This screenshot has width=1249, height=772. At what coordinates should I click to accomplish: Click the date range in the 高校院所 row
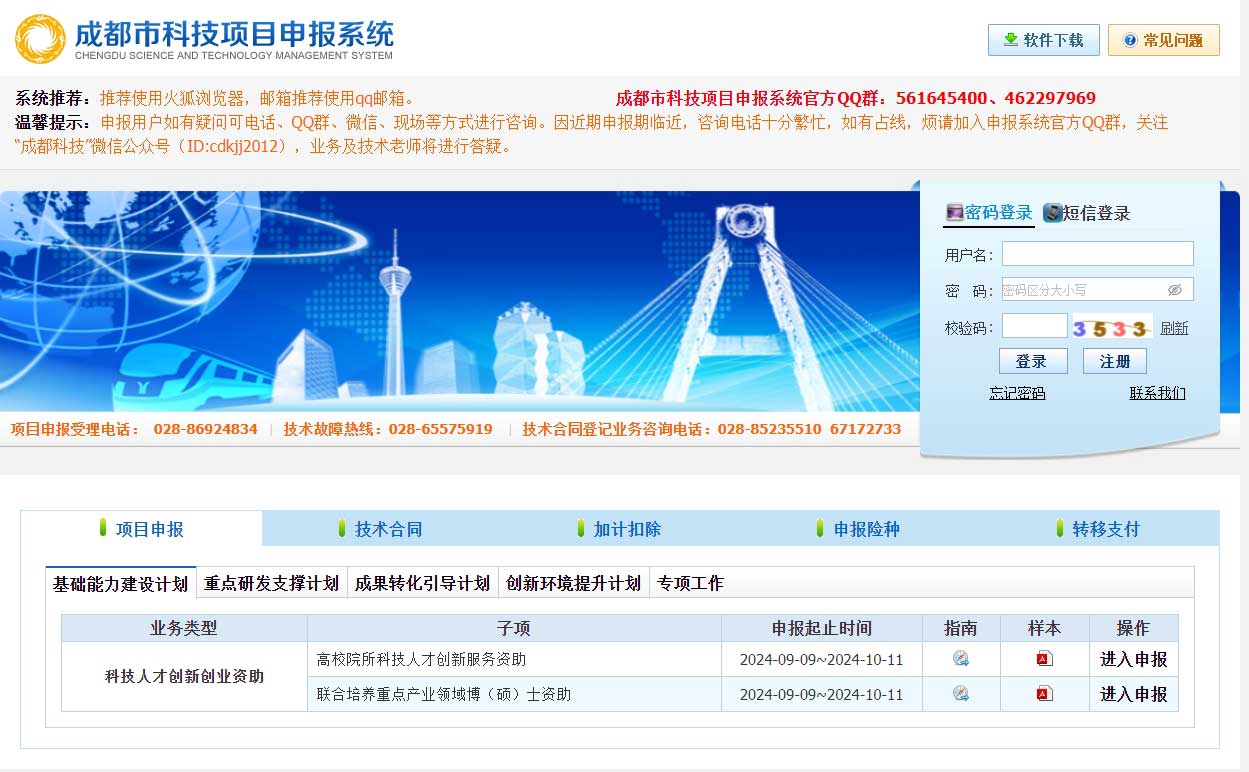pos(821,660)
